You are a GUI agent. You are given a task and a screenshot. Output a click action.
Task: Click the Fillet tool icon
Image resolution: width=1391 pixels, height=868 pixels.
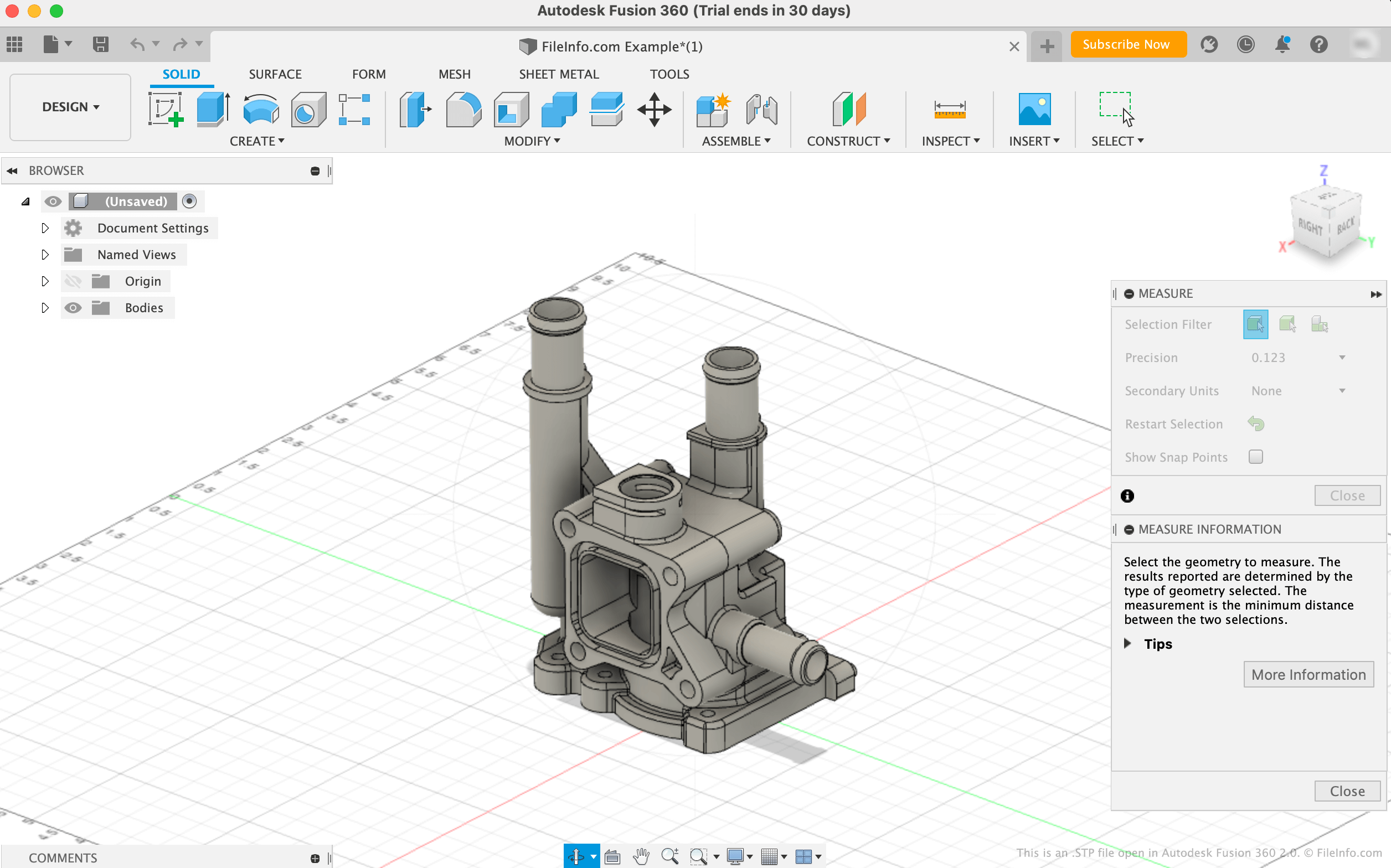[x=463, y=109]
